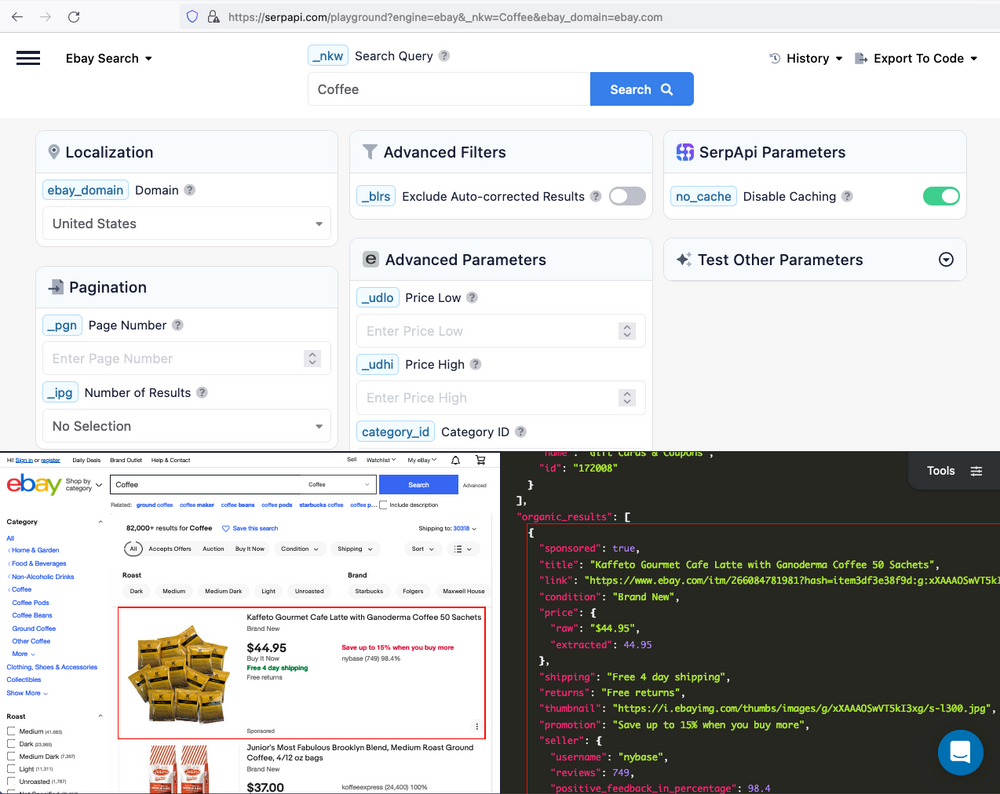The height and width of the screenshot is (794, 1000).
Task: Open the chat support bubble
Action: point(960,753)
